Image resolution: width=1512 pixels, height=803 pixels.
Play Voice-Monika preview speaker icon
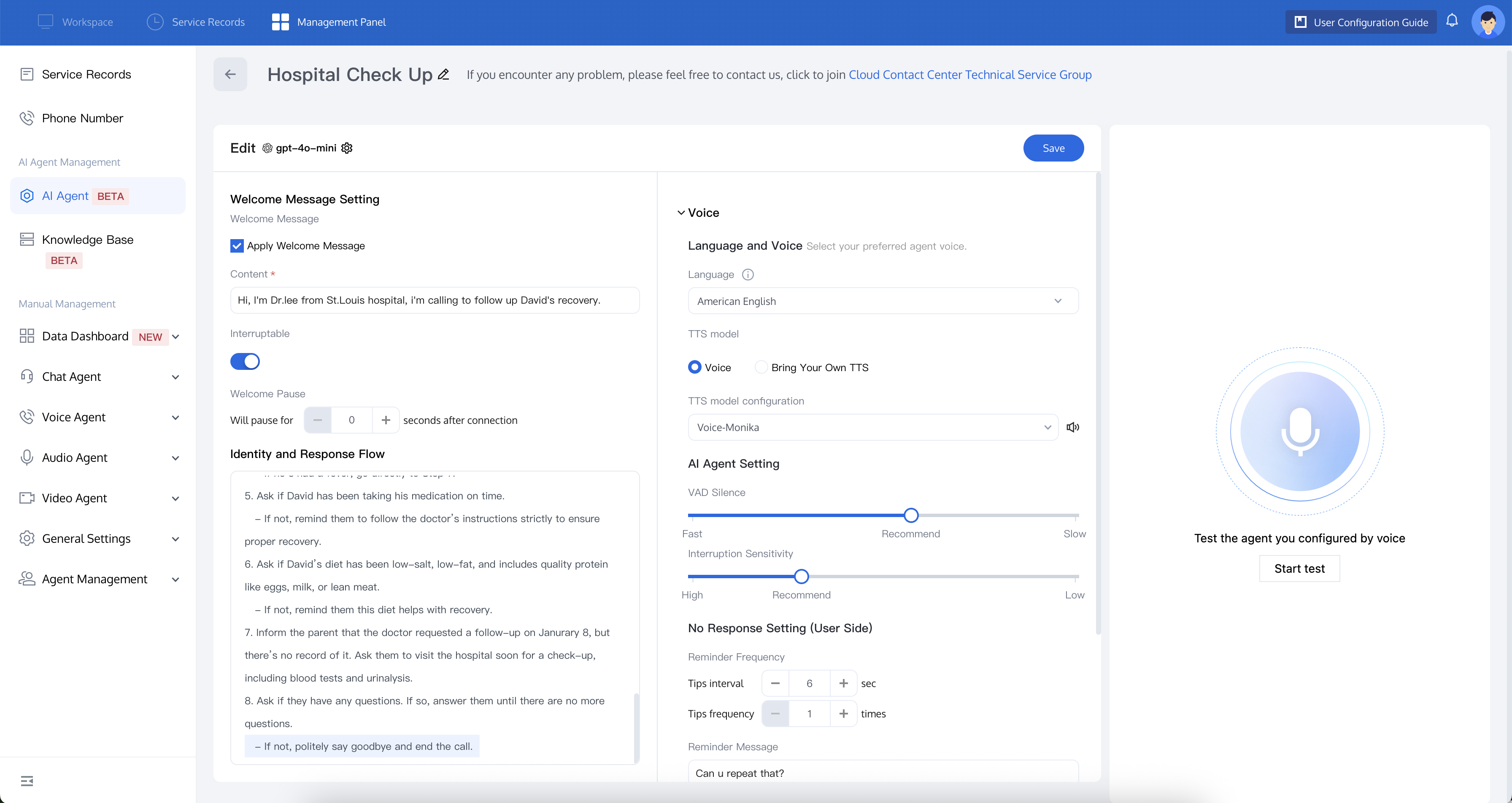point(1072,427)
